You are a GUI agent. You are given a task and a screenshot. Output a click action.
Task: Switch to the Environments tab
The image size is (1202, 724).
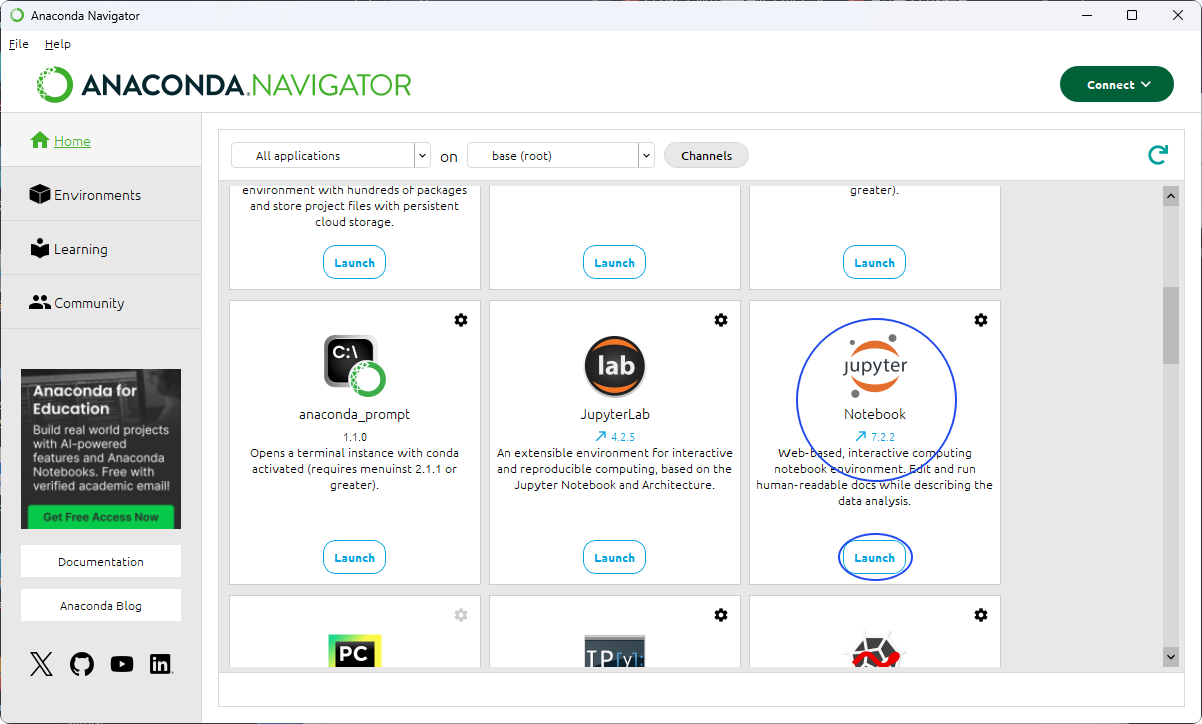point(100,195)
